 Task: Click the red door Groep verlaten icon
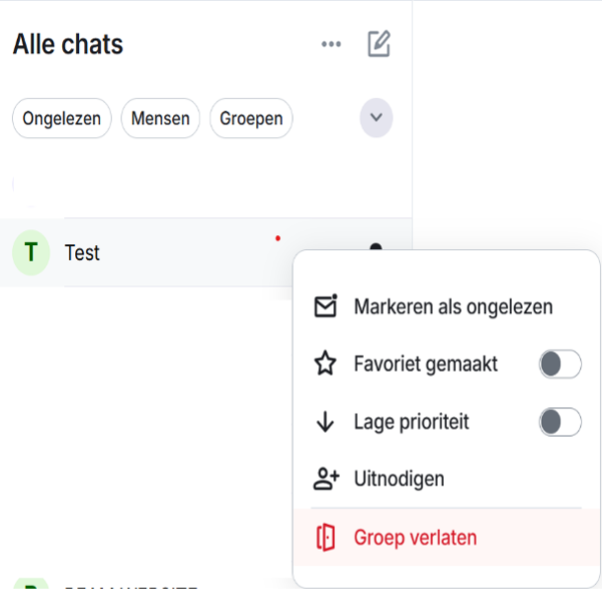click(325, 537)
